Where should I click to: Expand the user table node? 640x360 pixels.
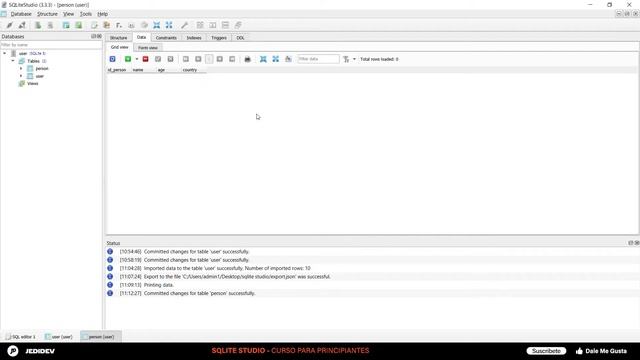pos(21,76)
